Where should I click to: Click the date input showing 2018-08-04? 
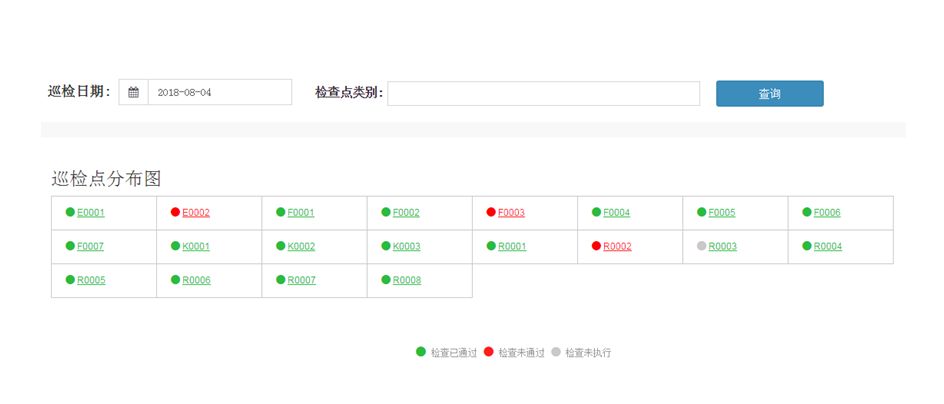[219, 93]
